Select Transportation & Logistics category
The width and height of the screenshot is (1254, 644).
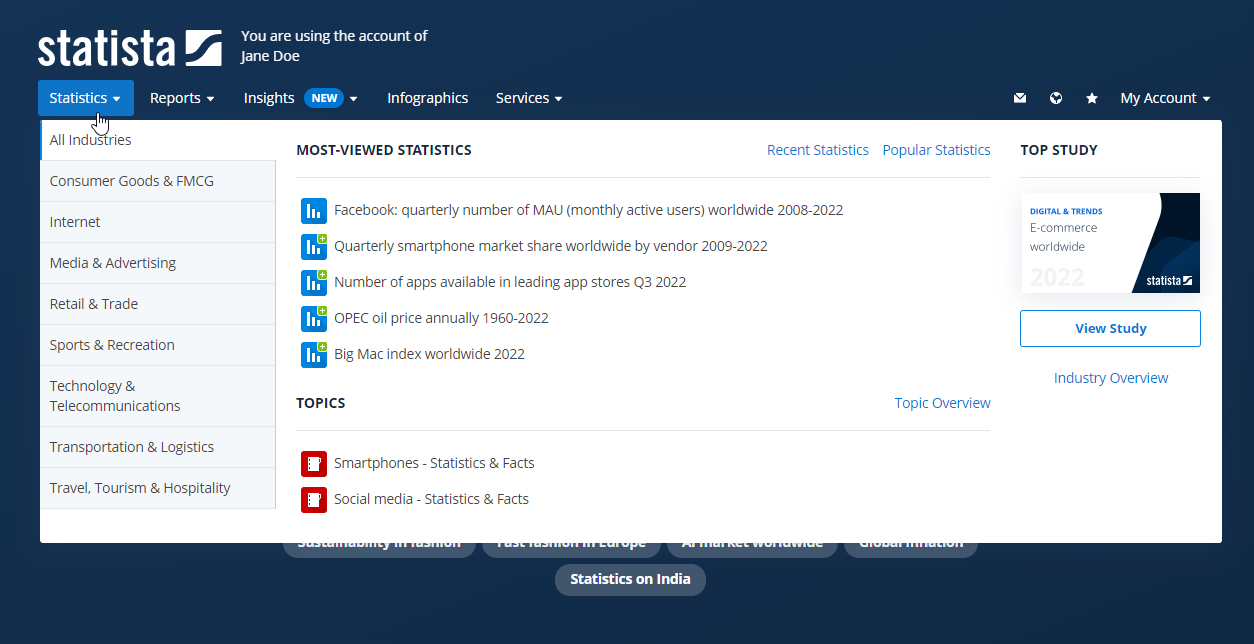(x=158, y=447)
